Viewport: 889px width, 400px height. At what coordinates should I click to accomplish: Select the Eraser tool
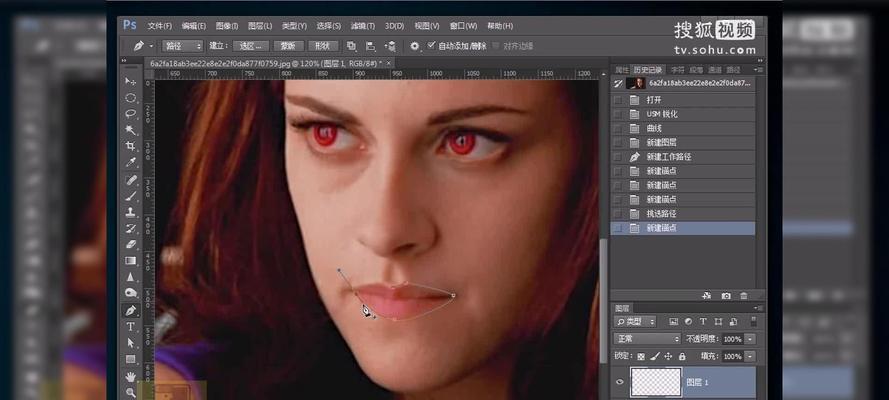tap(131, 244)
